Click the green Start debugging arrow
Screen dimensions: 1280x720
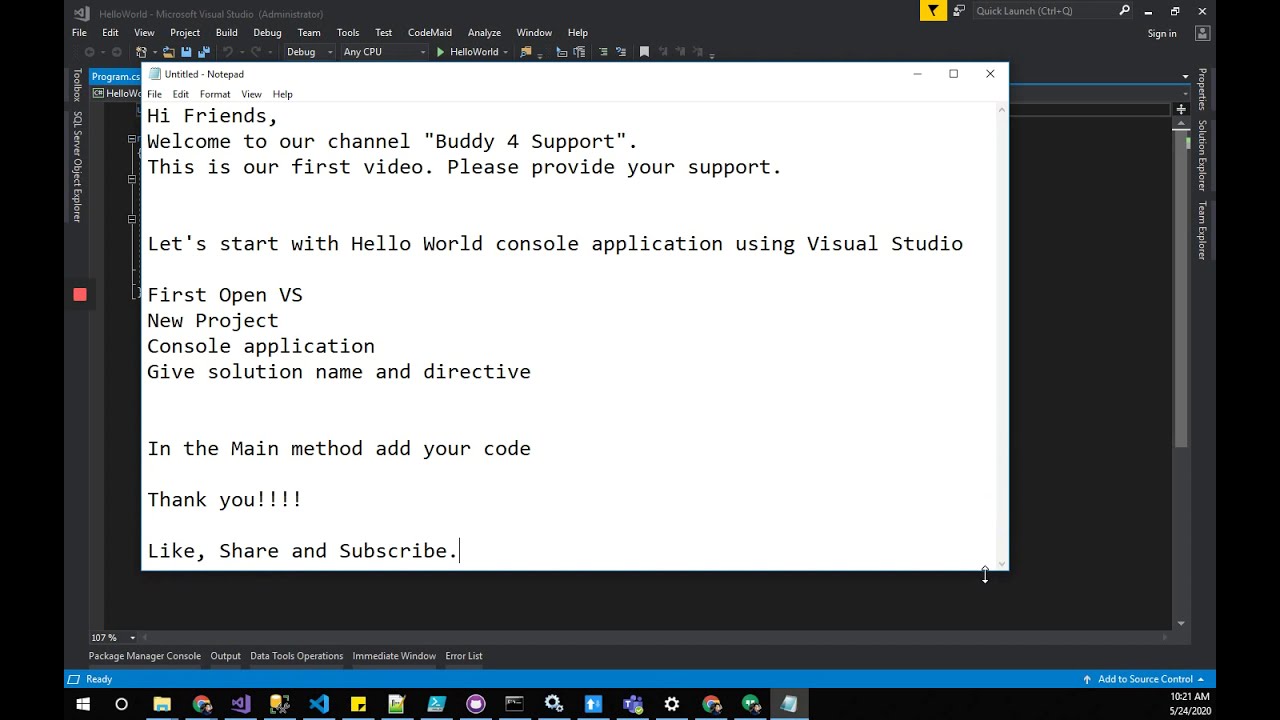(440, 52)
